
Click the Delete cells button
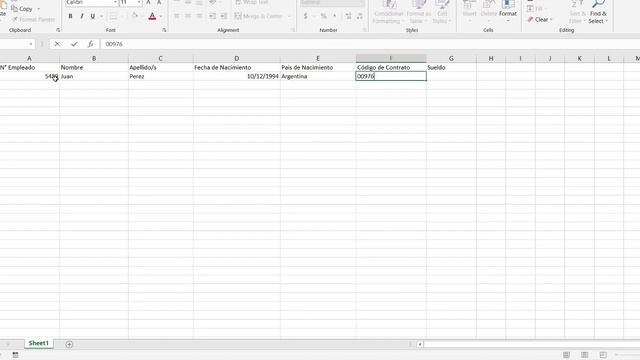pos(489,12)
